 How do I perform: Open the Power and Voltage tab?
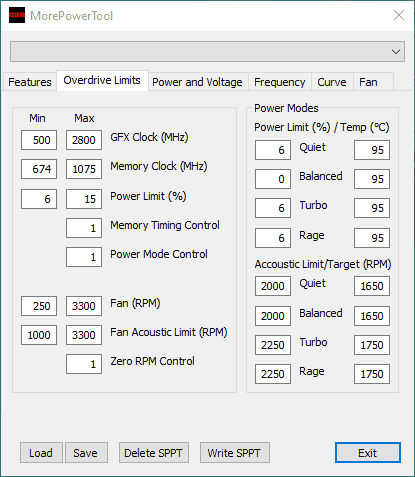(x=197, y=82)
